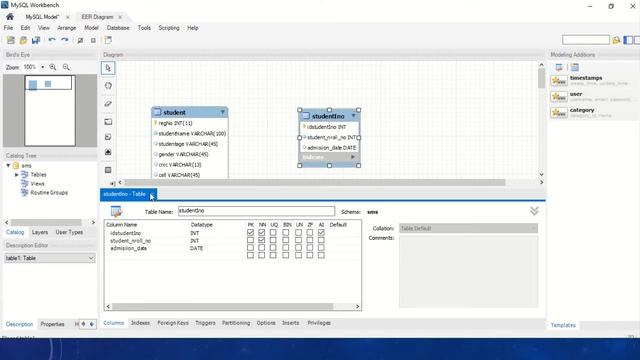640x360 pixels.
Task: Click the New Model toolbar icon
Action: pos(11,40)
